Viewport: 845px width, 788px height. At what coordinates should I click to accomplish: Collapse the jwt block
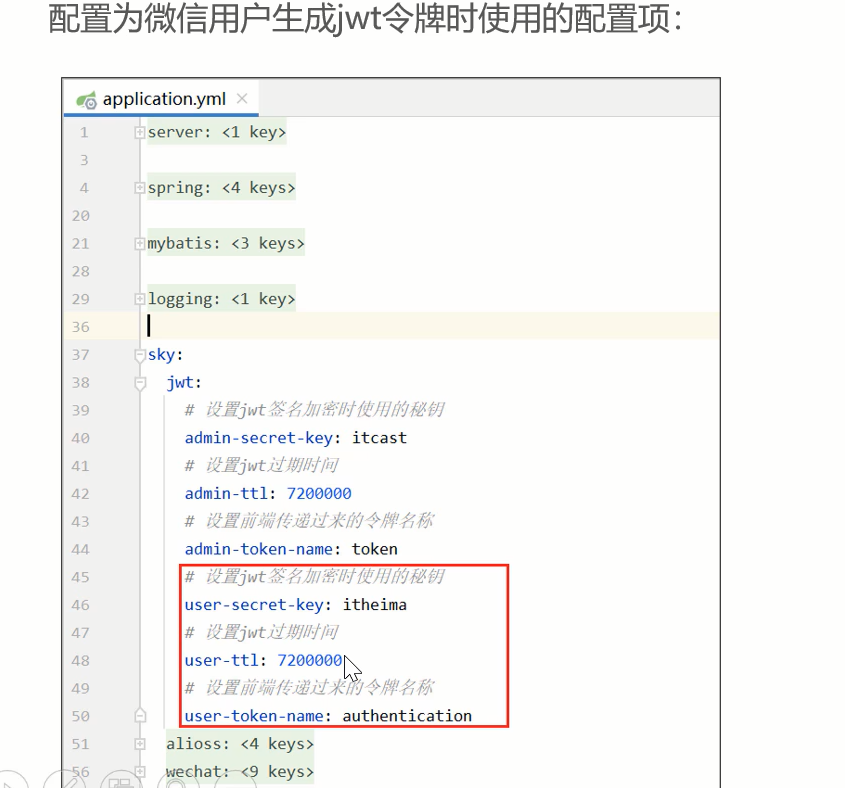pyautogui.click(x=140, y=383)
